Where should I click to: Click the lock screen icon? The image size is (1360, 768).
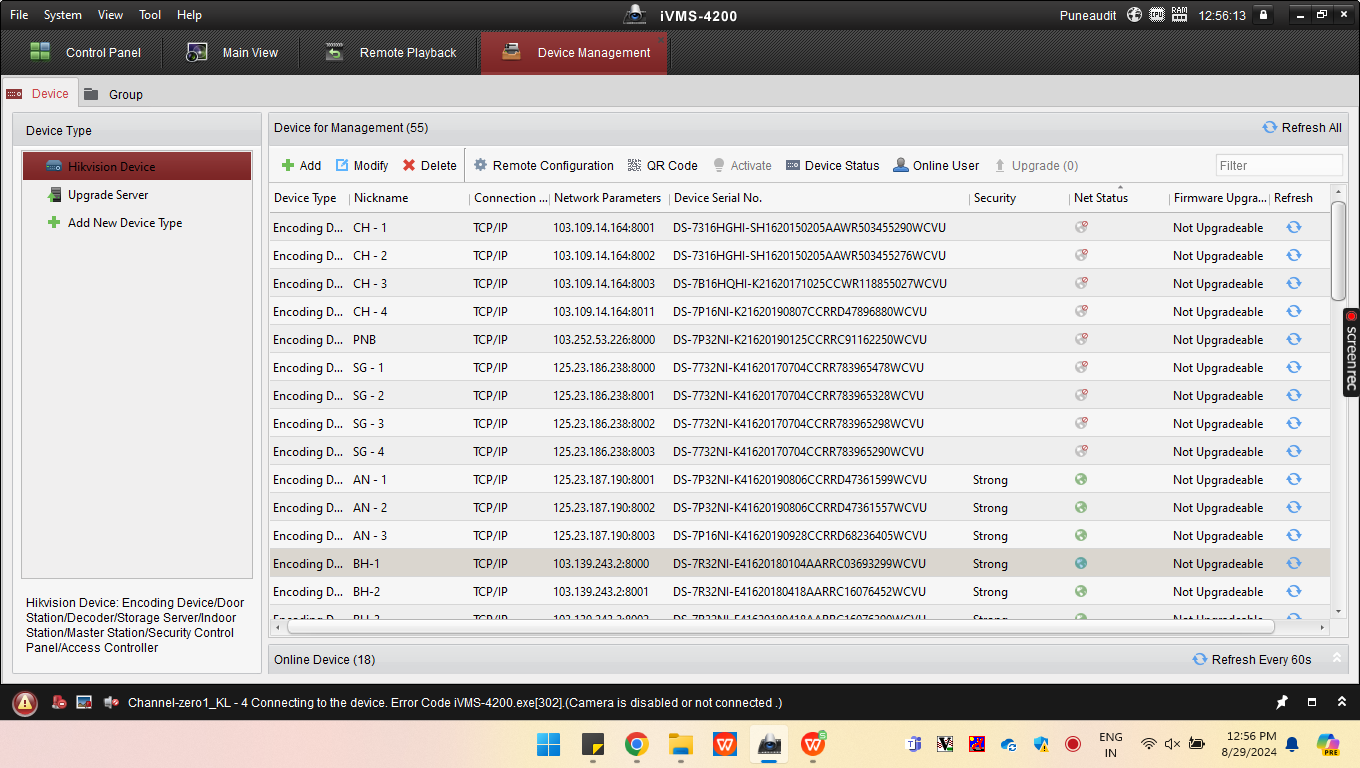[x=1263, y=15]
